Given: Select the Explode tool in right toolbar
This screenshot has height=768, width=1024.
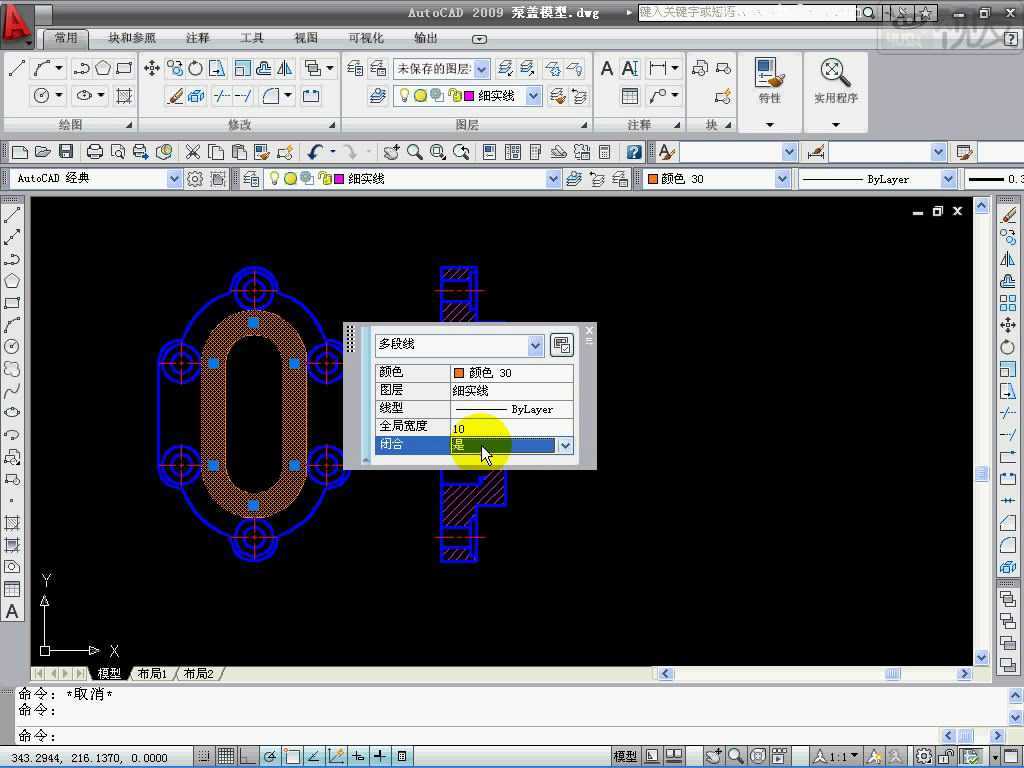Looking at the screenshot, I should (x=1008, y=567).
